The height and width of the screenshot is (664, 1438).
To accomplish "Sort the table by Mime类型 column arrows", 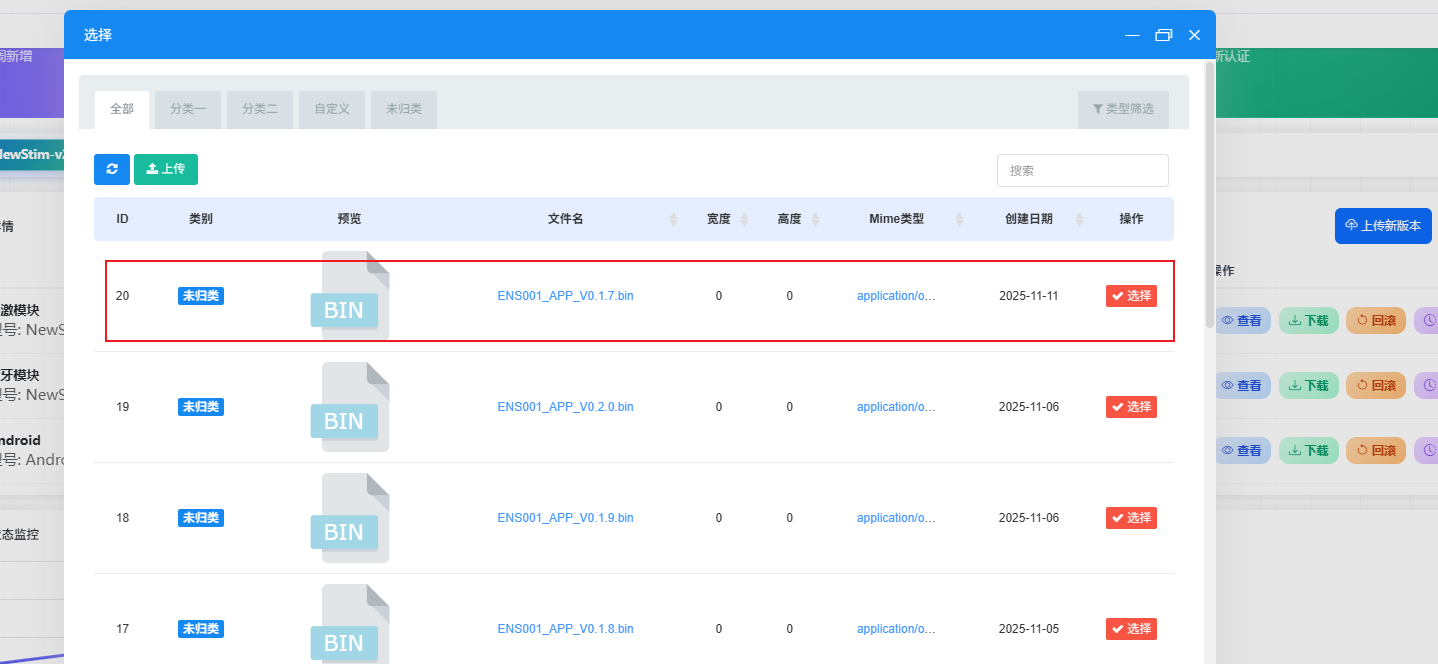I will 959,219.
